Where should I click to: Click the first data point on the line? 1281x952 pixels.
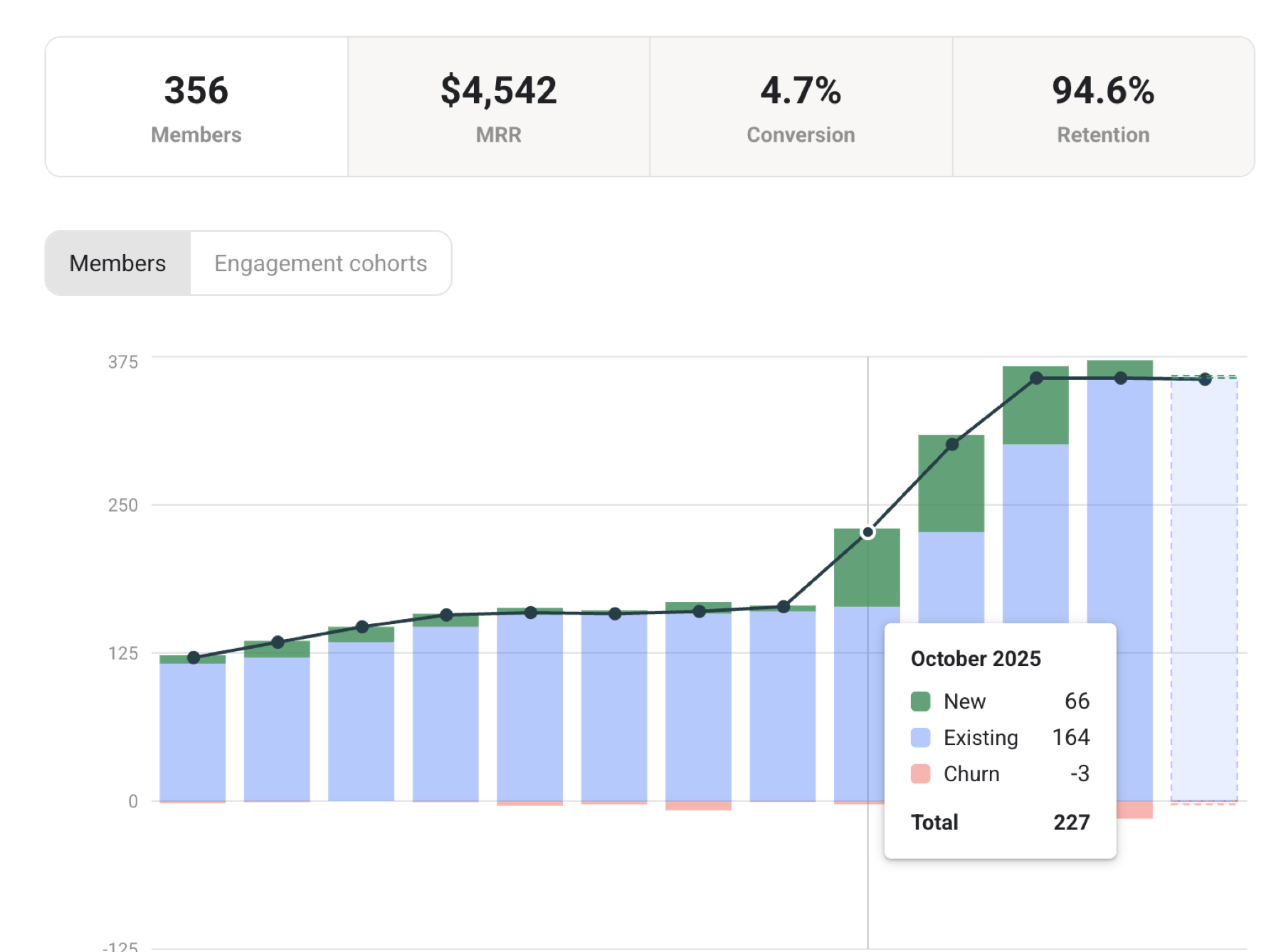click(x=194, y=657)
